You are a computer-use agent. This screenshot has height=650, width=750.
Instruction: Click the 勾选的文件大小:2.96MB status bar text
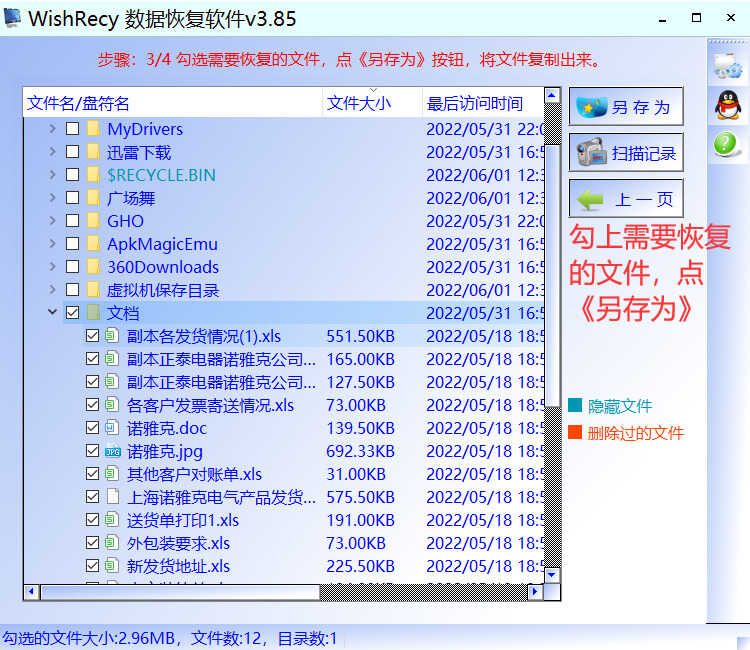click(x=89, y=639)
